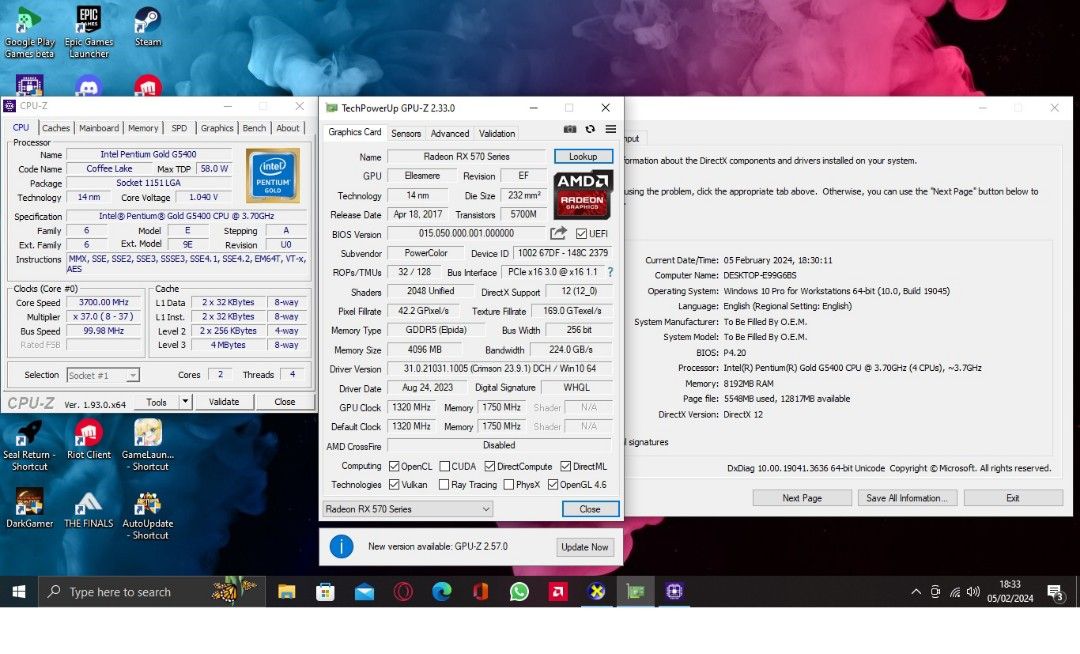1080x654 pixels.
Task: Click Next Page in DirectX Diagnostic Tool
Action: point(802,498)
